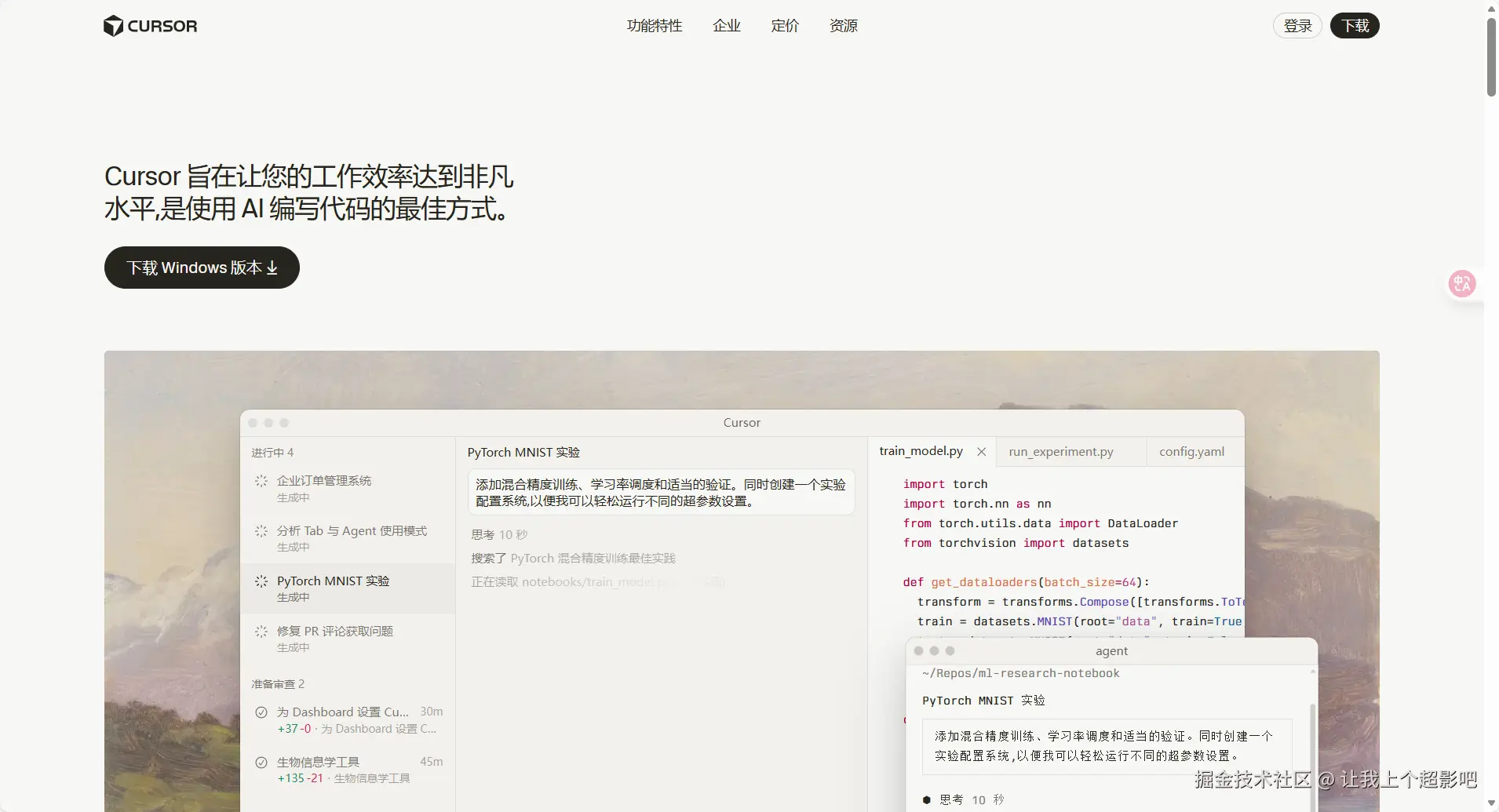Click the ~/Repos/ml-research-notebook path in agent window

tap(1020, 673)
